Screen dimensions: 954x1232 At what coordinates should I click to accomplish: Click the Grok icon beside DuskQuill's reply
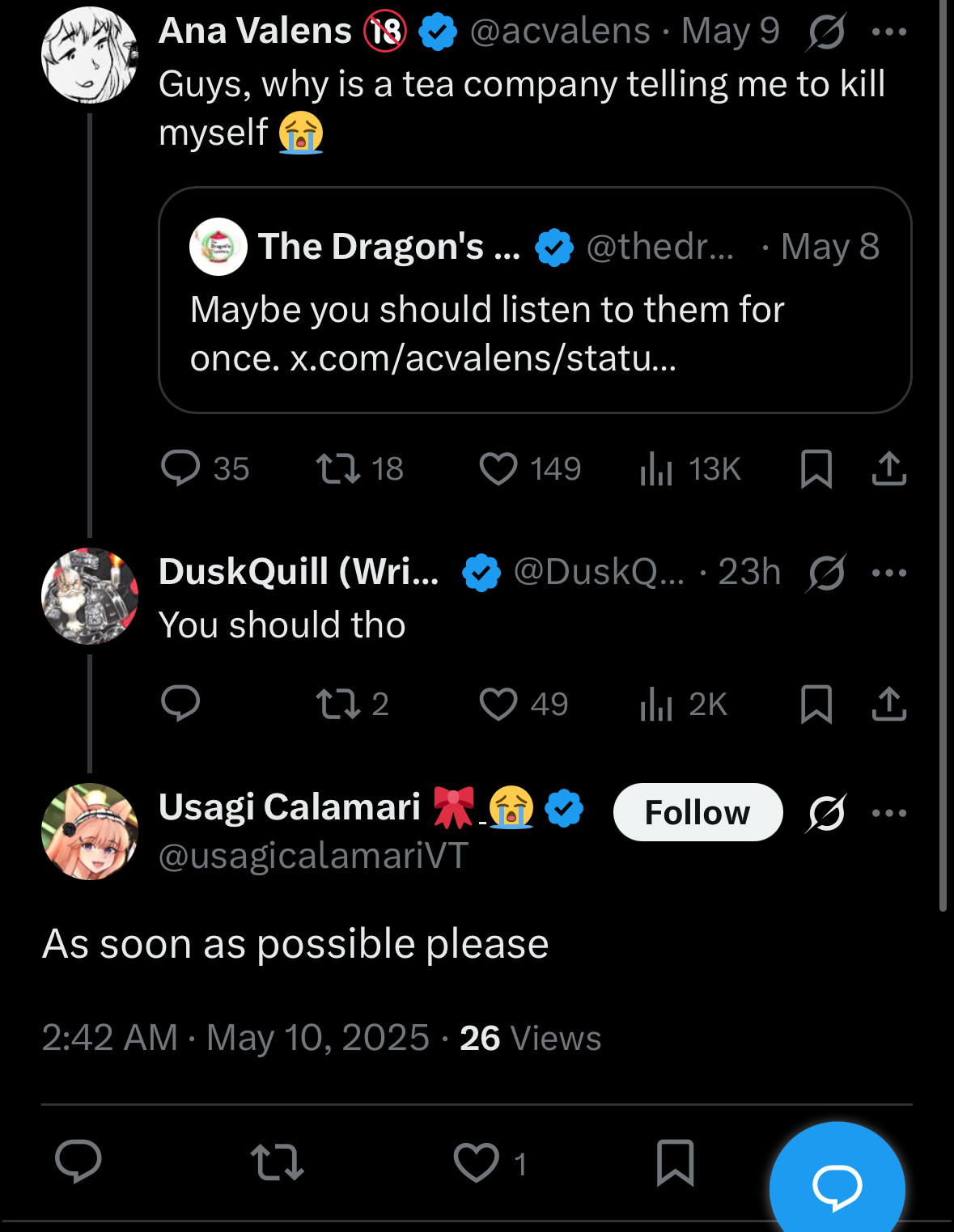[x=826, y=573]
